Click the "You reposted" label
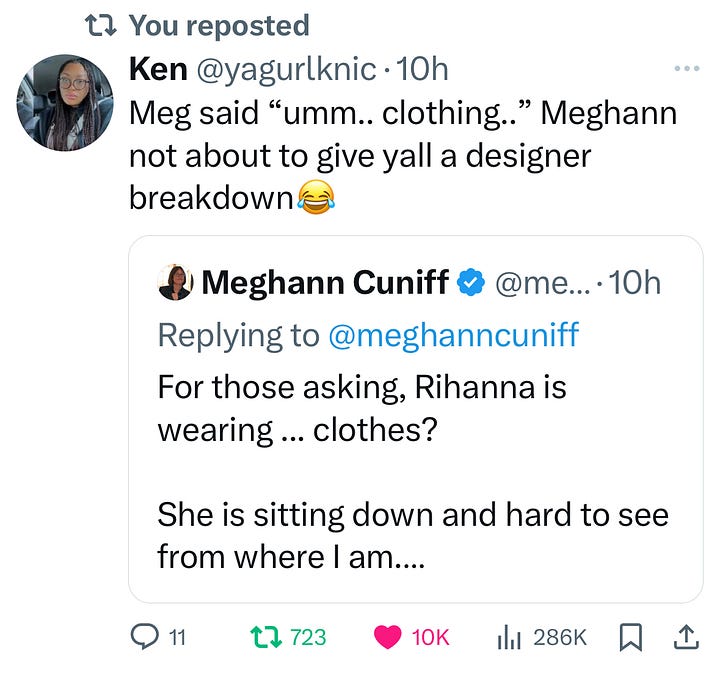The height and width of the screenshot is (673, 720). pyautogui.click(x=219, y=25)
